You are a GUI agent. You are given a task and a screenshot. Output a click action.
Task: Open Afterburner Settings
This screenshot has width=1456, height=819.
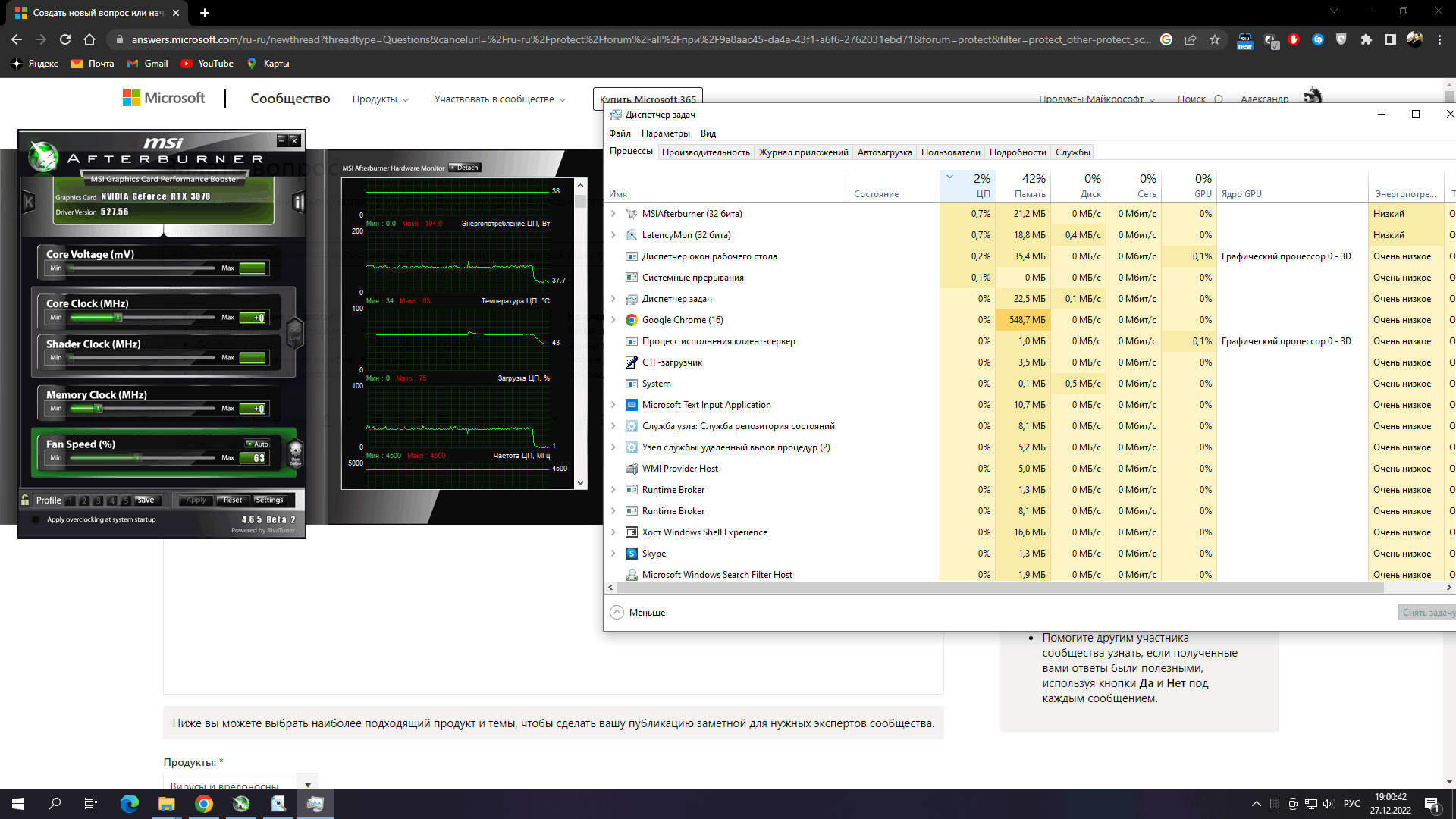tap(269, 500)
